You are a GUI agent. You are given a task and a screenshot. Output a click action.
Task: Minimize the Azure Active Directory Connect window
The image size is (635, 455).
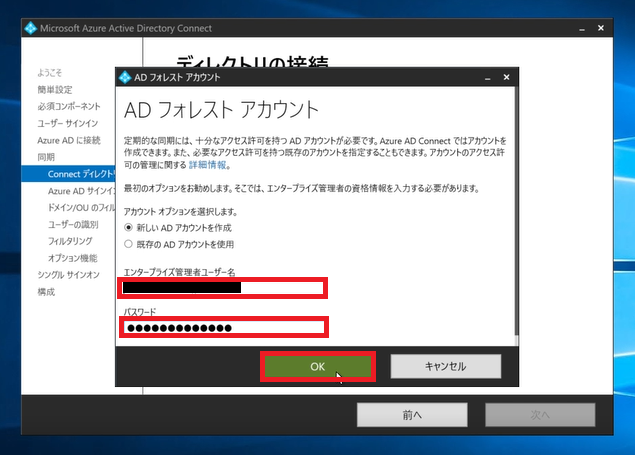tap(582, 29)
